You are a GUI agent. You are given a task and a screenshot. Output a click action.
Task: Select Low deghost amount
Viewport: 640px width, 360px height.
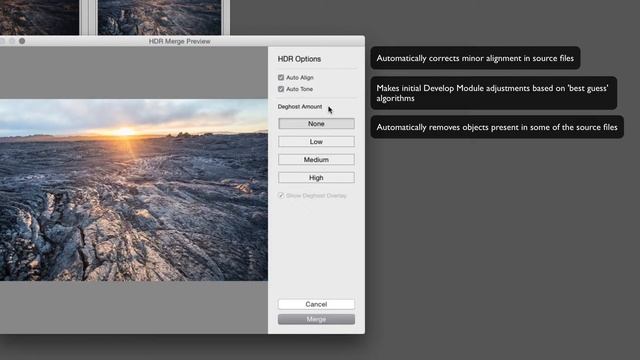[316, 142]
